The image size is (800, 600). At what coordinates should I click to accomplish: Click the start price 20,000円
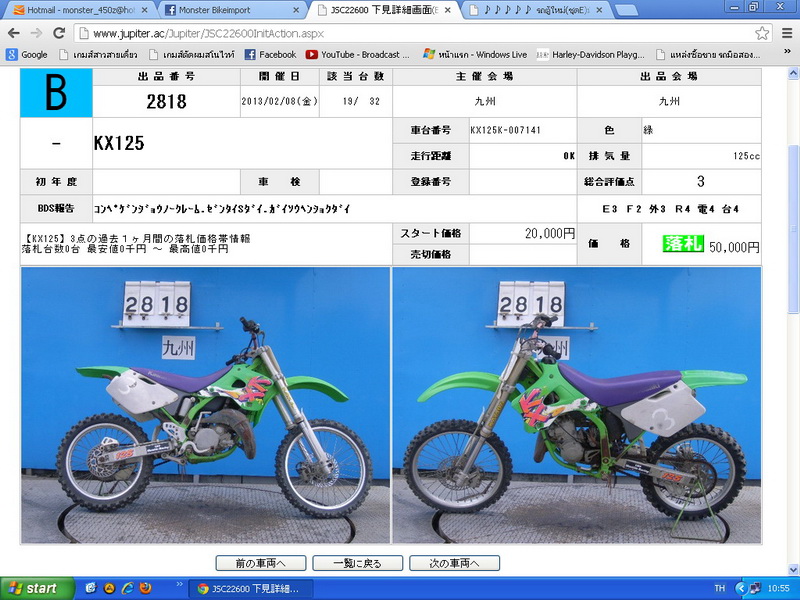click(x=550, y=234)
